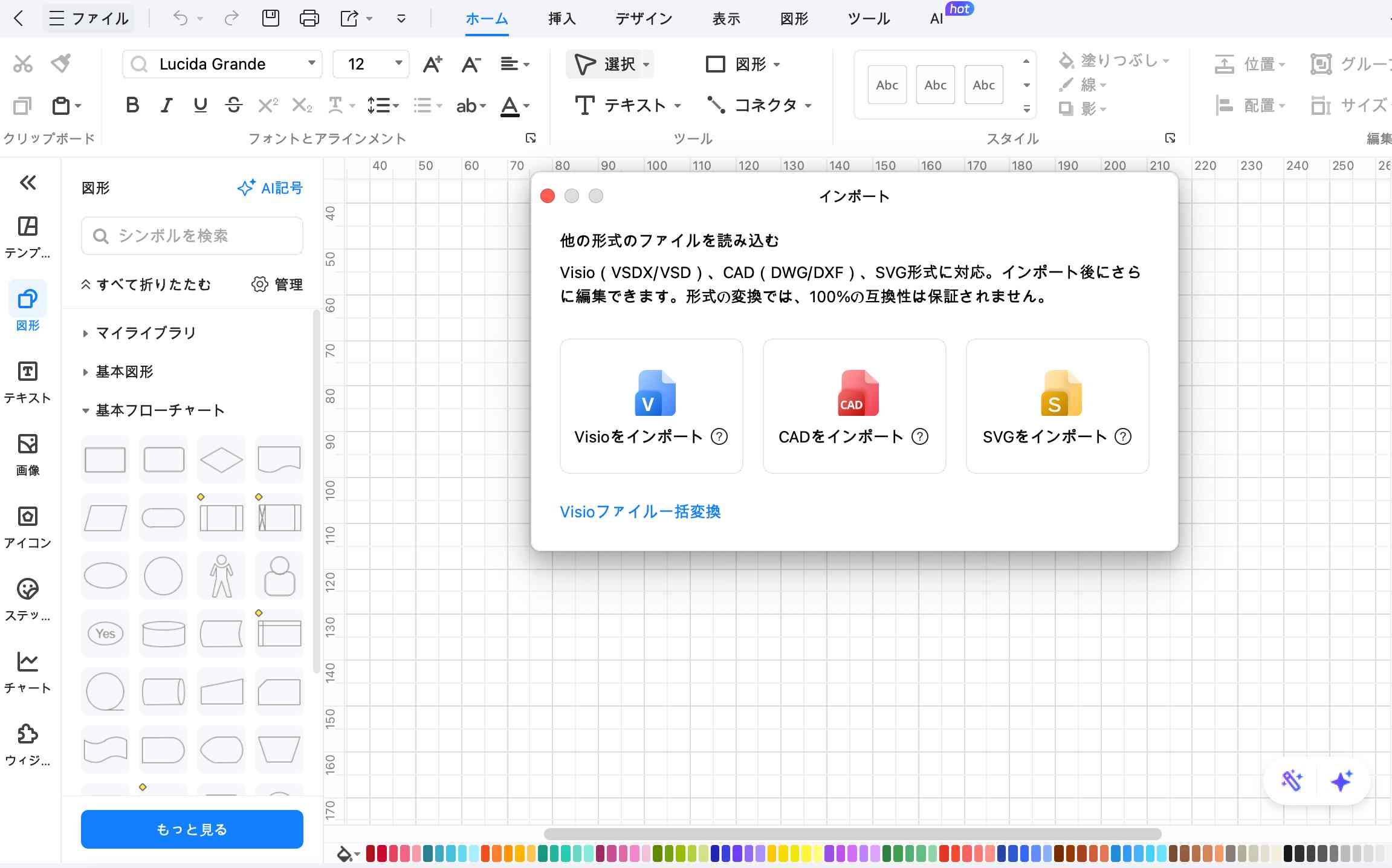Open Visioファイル一括変換 link

point(640,512)
